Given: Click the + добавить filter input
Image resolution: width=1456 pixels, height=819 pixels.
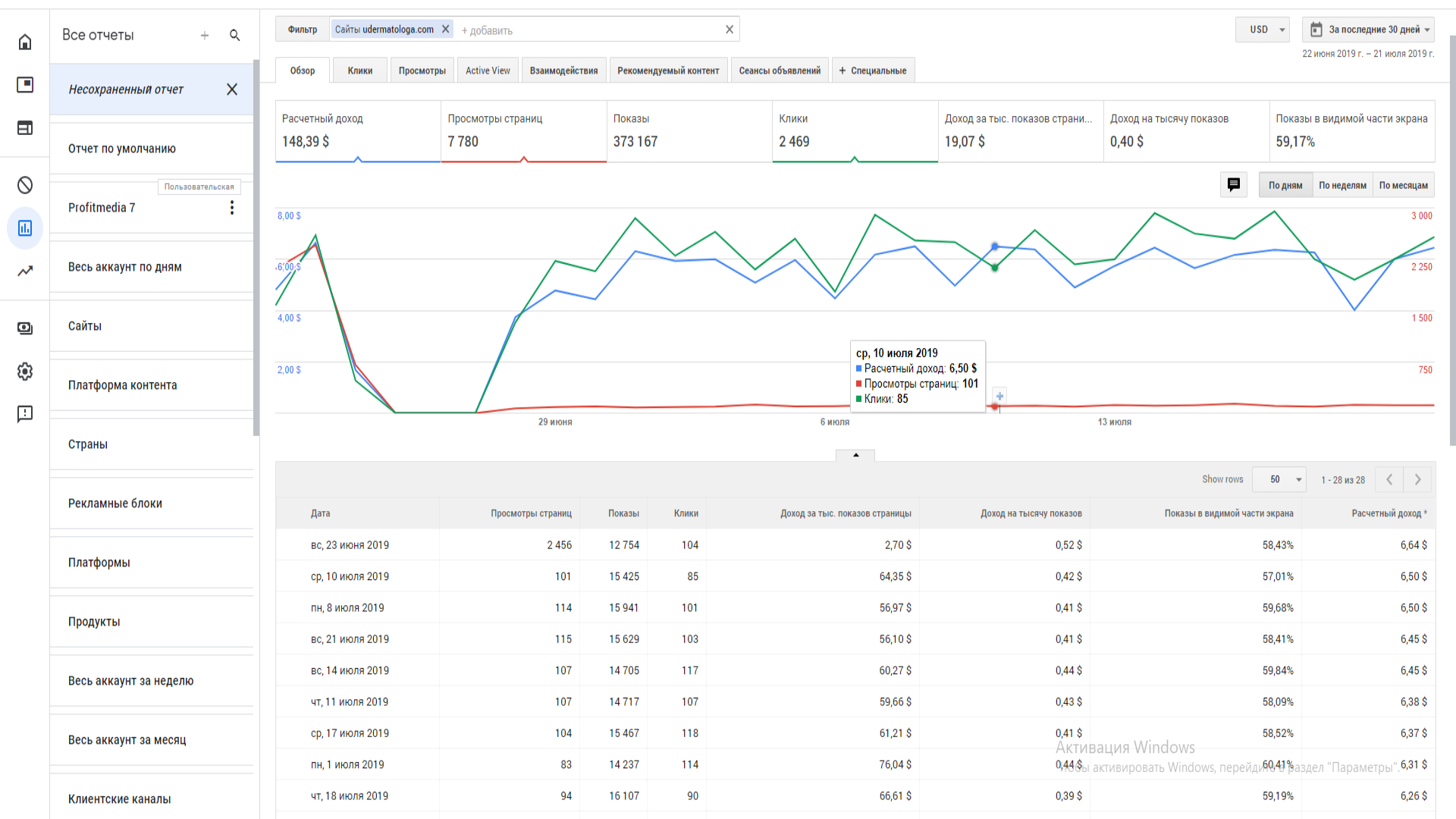Looking at the screenshot, I should click(487, 31).
